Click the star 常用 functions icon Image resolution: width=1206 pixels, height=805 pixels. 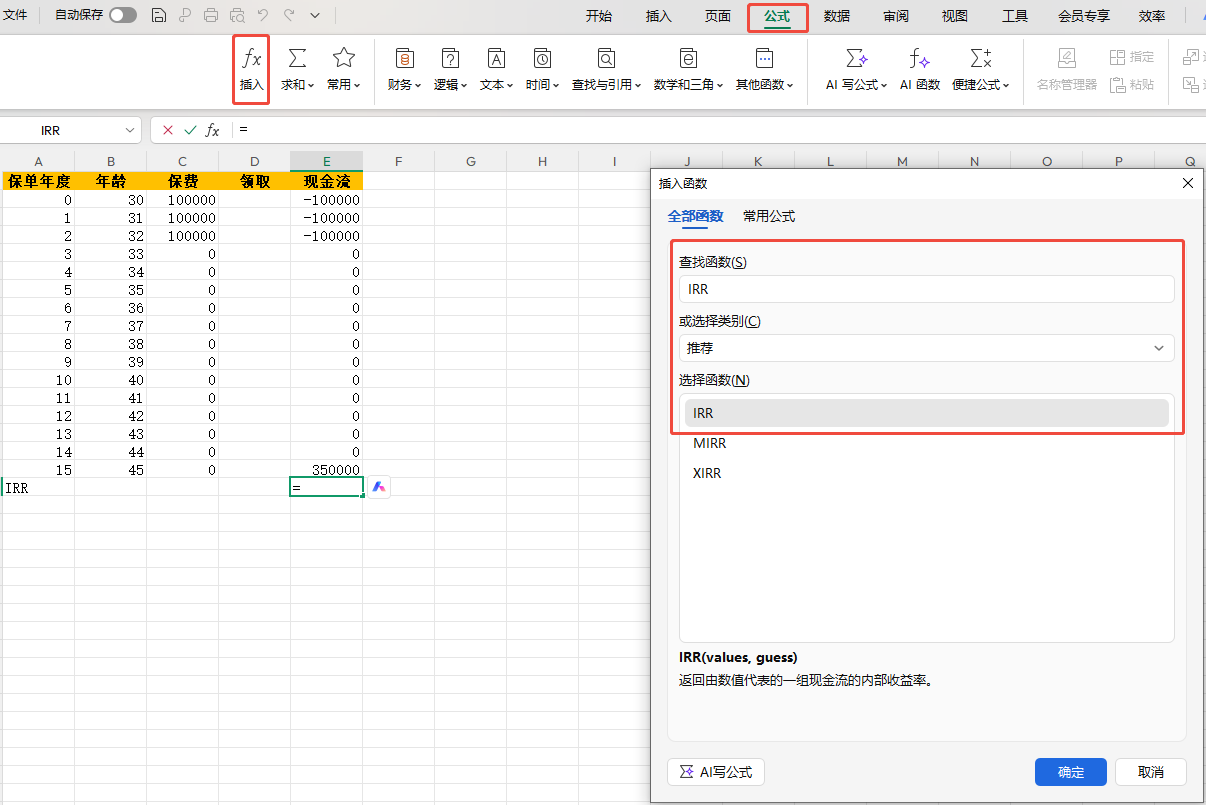pos(343,59)
